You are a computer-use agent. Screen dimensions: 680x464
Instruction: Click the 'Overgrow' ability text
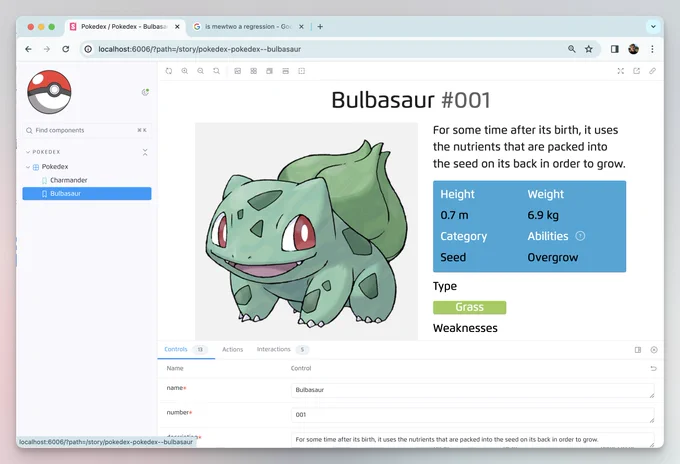coord(552,258)
